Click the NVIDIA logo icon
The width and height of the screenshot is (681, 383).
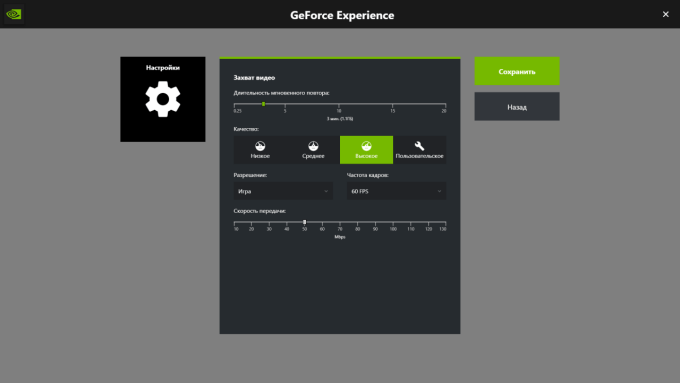(14, 14)
